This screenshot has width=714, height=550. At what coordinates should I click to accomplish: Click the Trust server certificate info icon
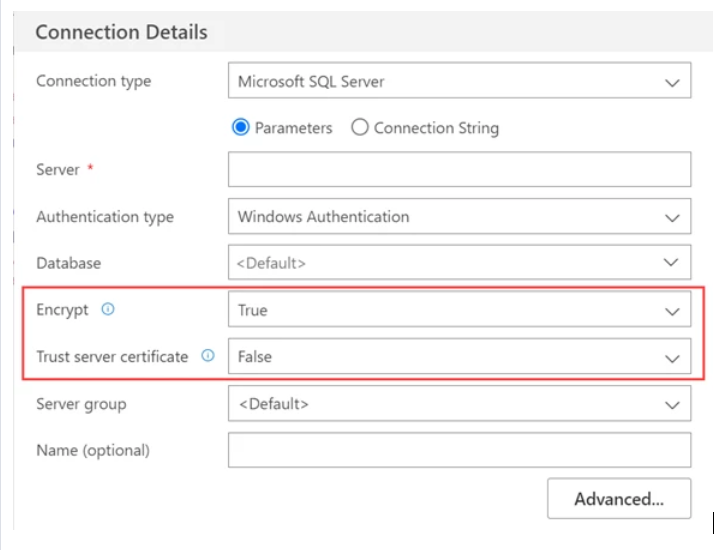click(x=208, y=355)
